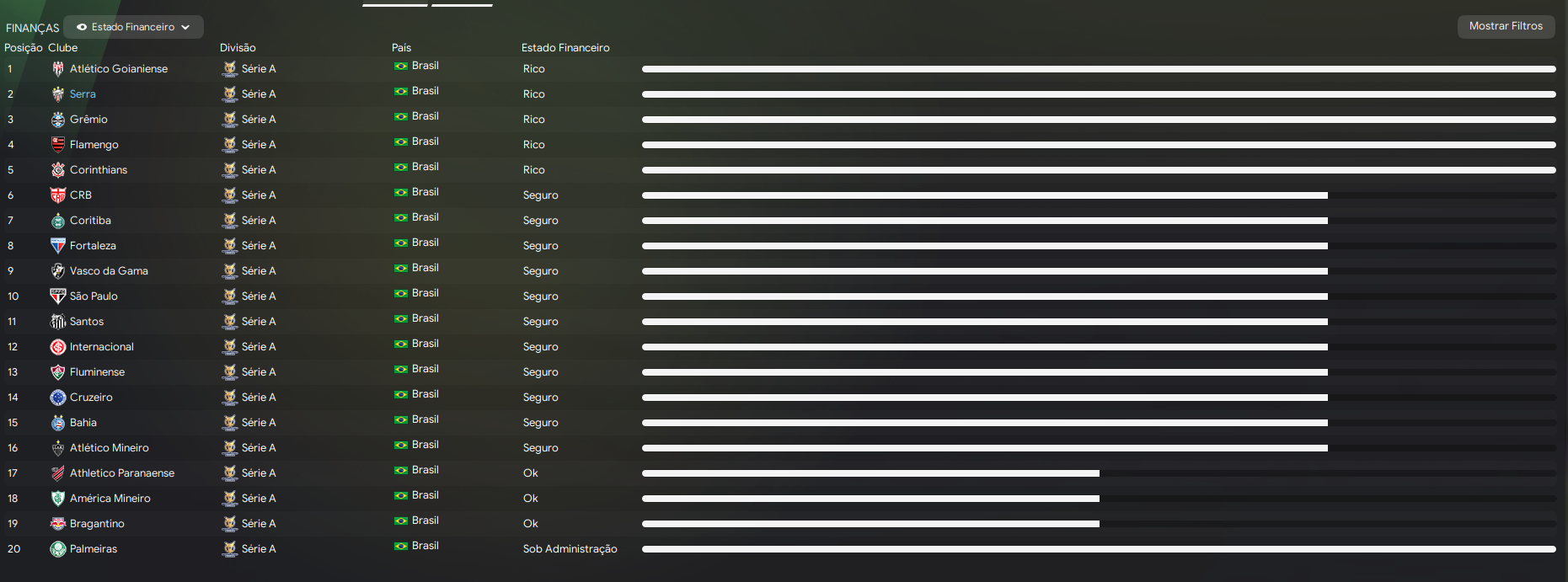Viewport: 1568px width, 582px height.
Task: Click the Atlético Goianiense club crest icon
Action: click(58, 69)
